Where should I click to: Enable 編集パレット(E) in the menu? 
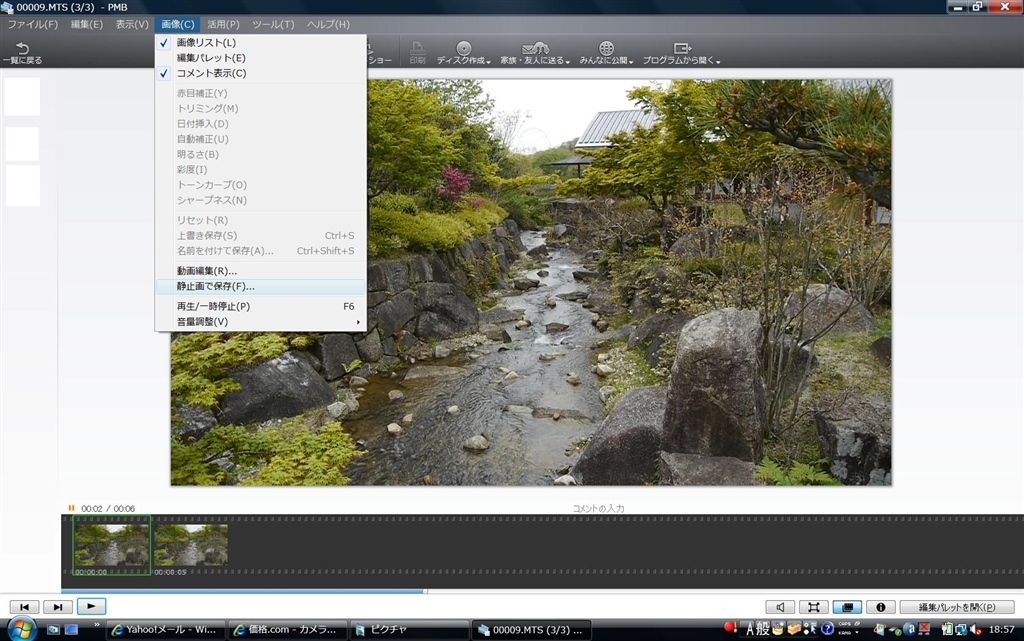210,58
